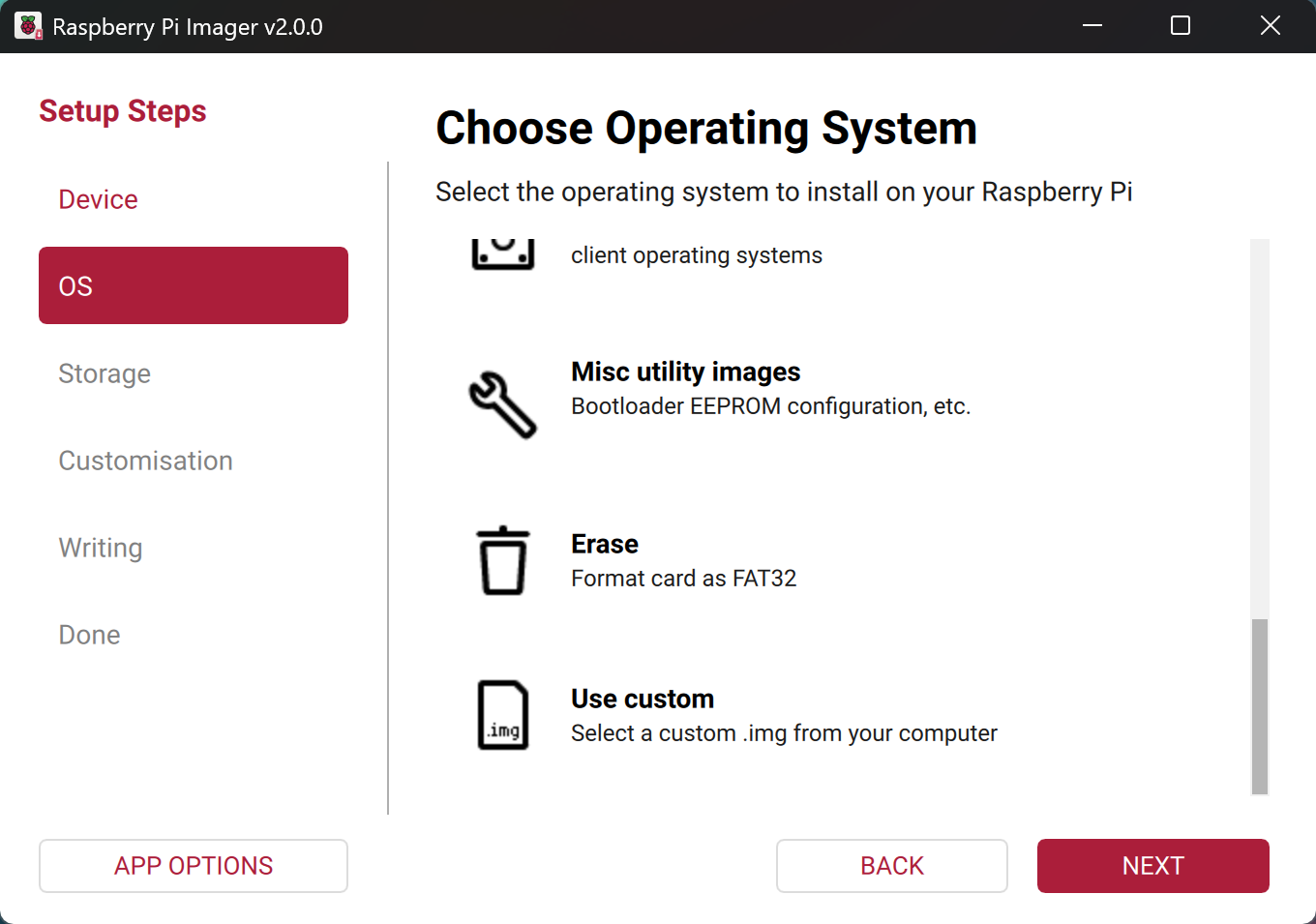This screenshot has width=1316, height=924.
Task: Select the 'client operating systems' list entry
Action: pyautogui.click(x=696, y=255)
